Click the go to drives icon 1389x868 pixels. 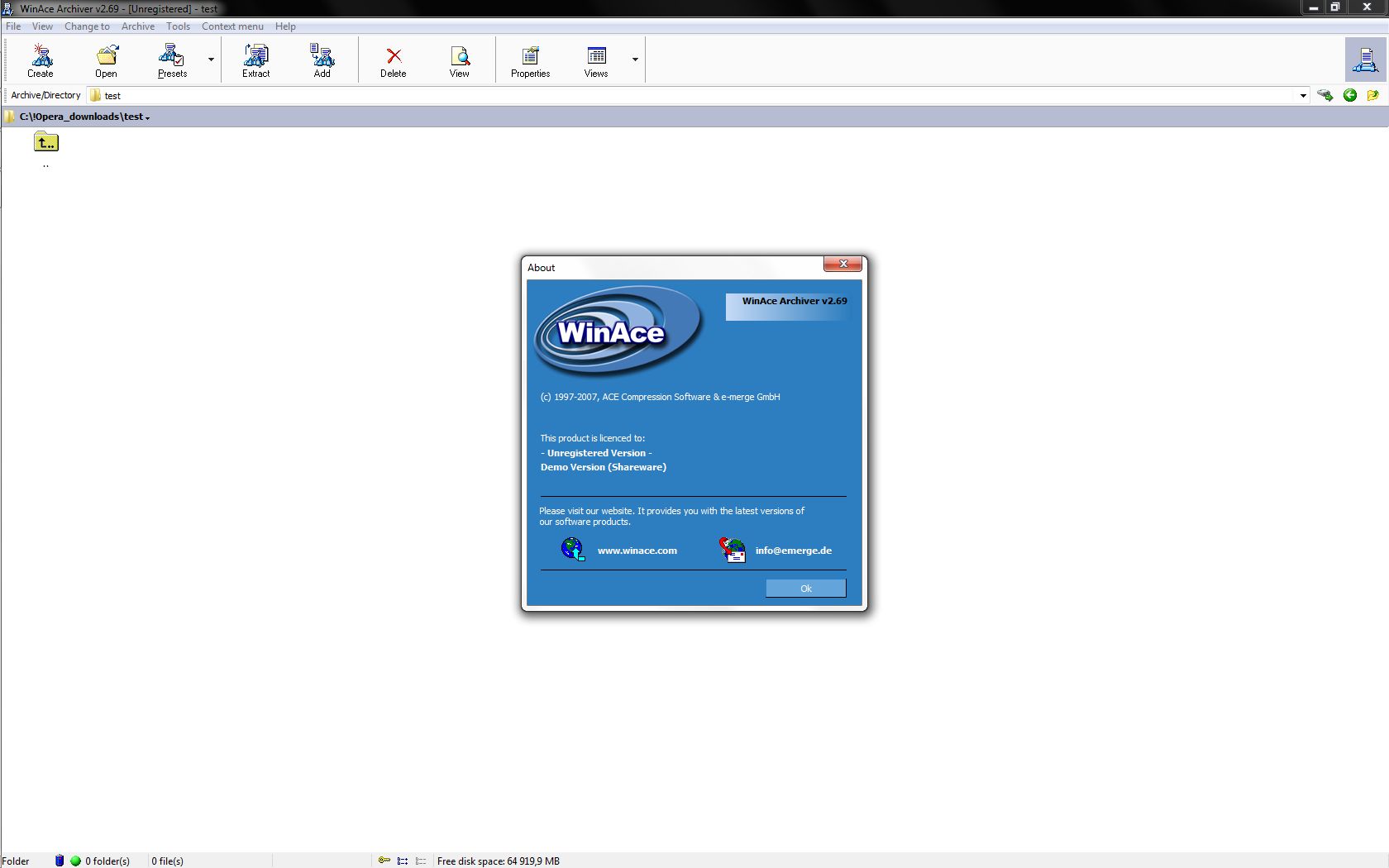1325,95
